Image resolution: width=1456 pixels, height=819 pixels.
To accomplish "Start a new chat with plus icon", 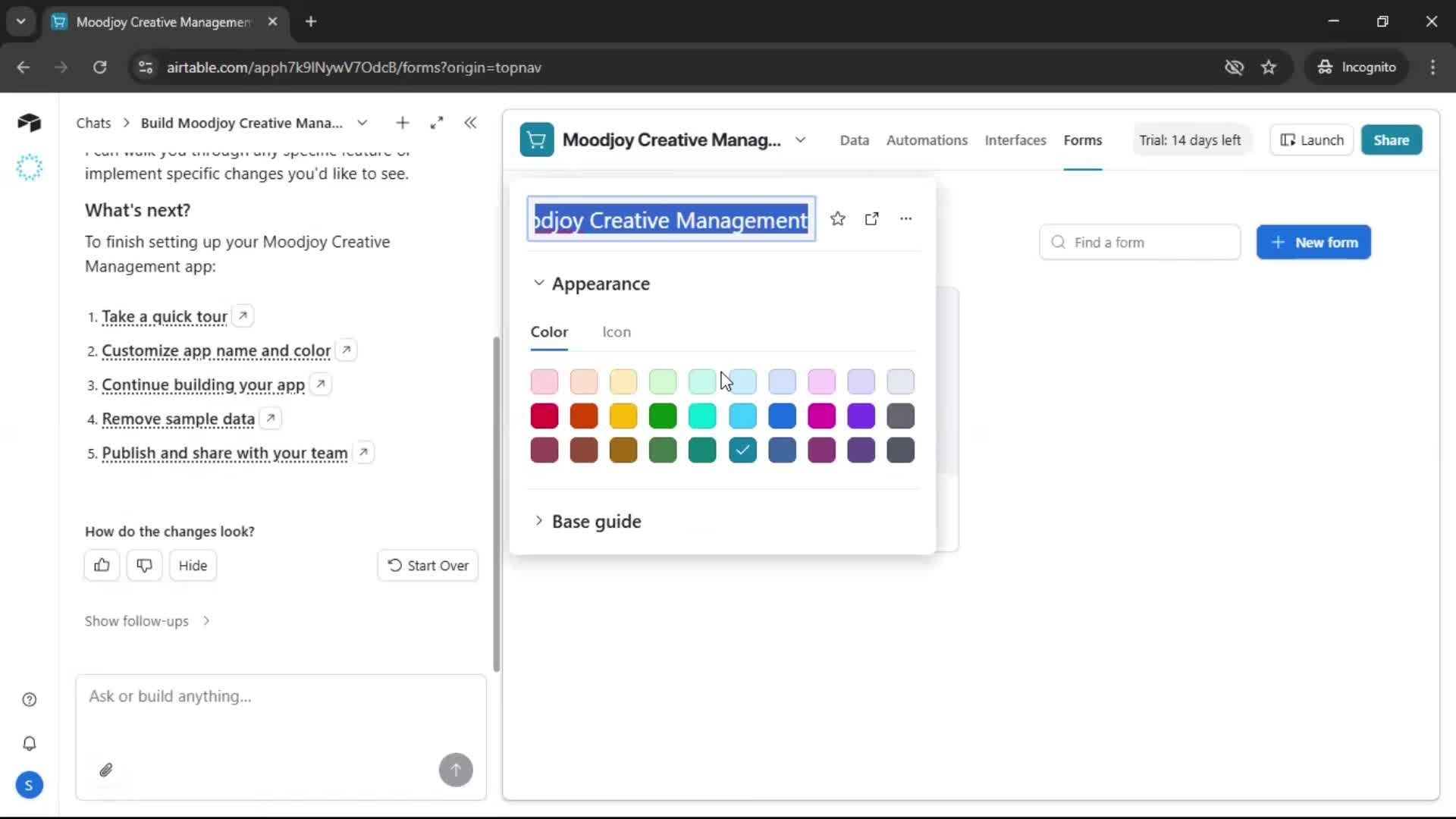I will click(x=402, y=123).
